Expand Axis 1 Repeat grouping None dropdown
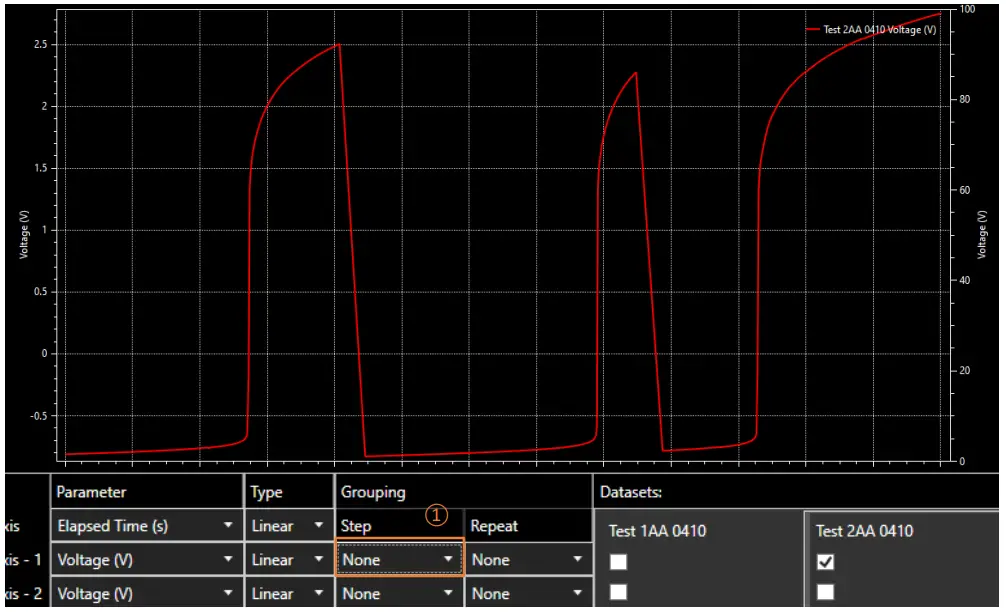 [528, 560]
